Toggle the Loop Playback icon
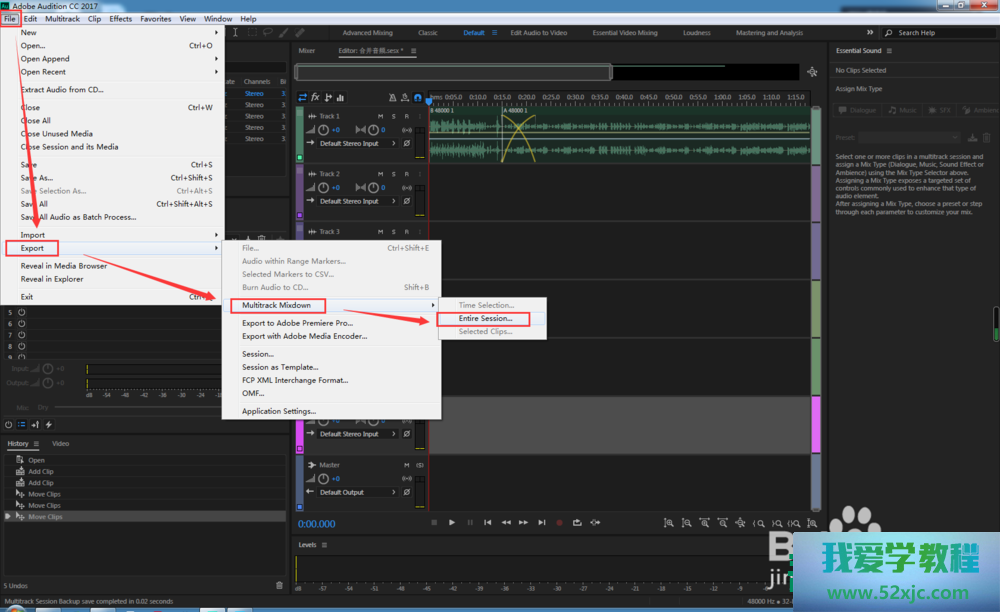This screenshot has height=612, width=1000. tap(577, 522)
